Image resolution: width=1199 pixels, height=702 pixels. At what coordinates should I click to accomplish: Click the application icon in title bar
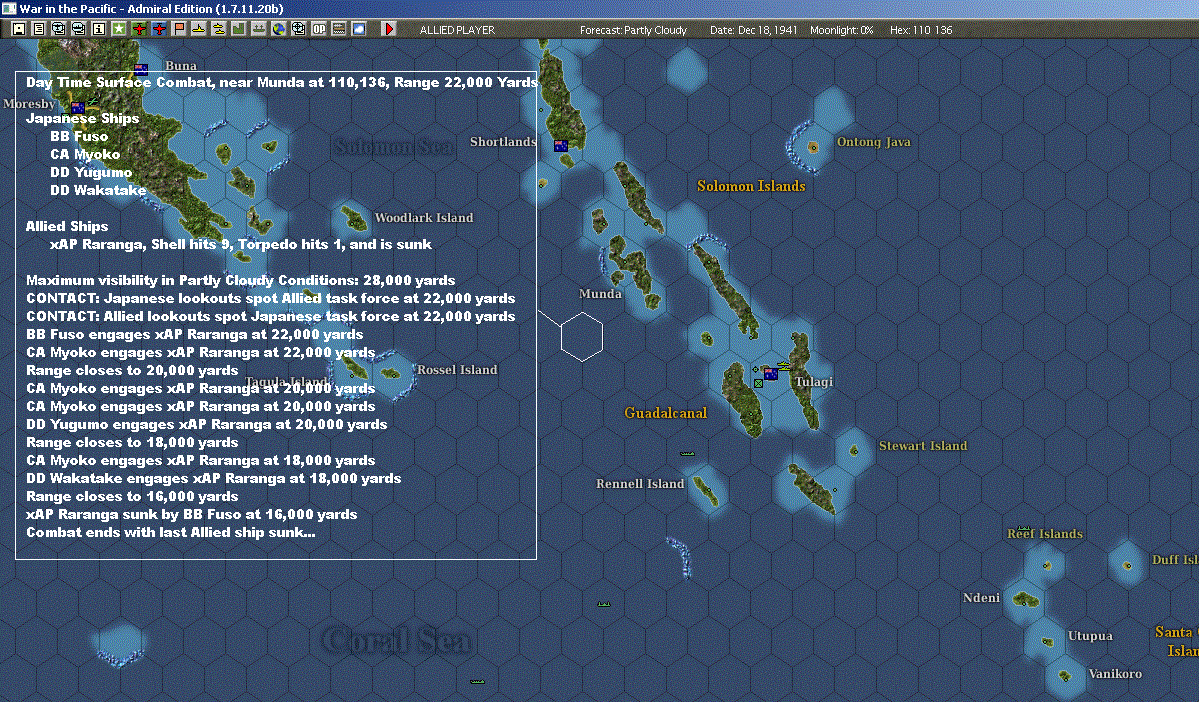click(x=8, y=8)
